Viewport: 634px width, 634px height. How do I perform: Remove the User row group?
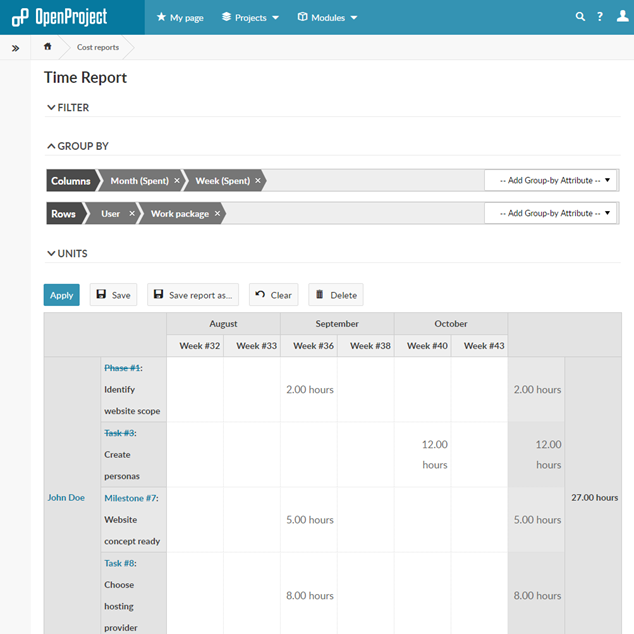[x=132, y=213]
